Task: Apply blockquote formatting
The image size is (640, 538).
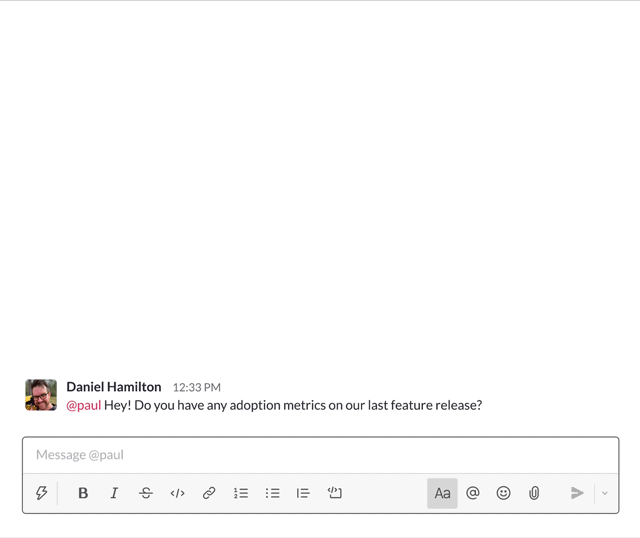Action: [303, 493]
